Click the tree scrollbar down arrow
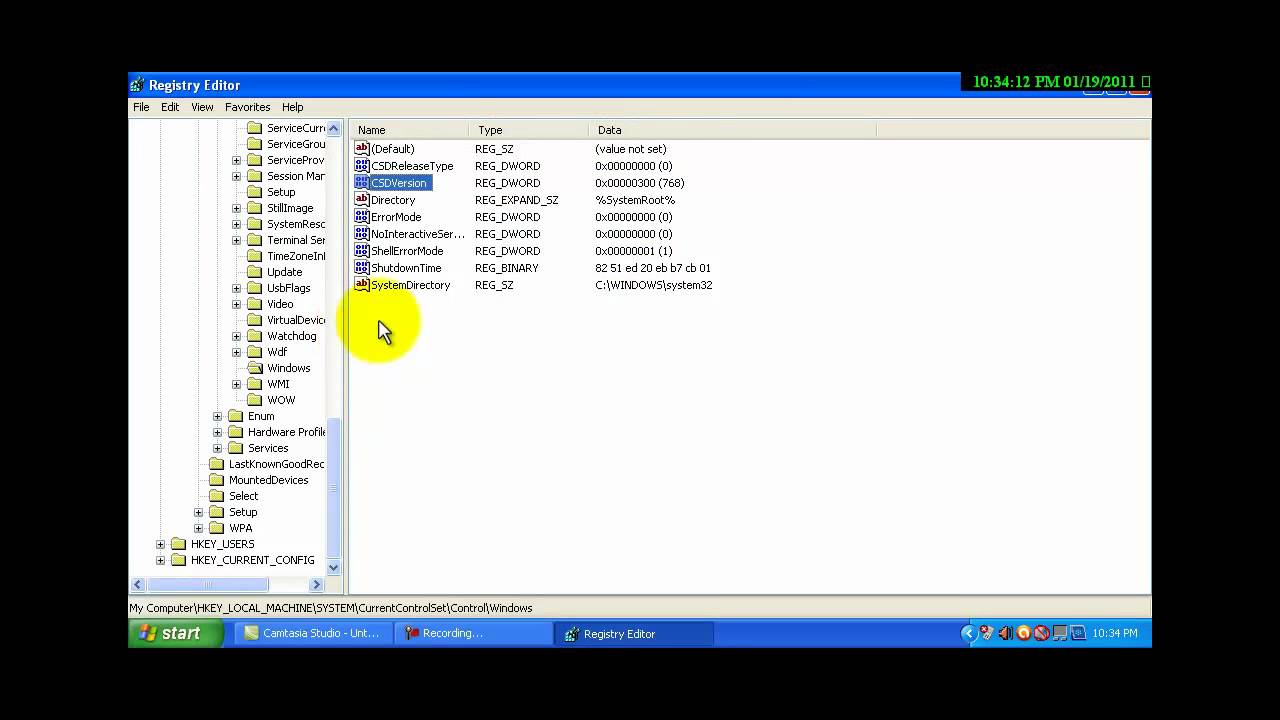The width and height of the screenshot is (1280, 720). (334, 567)
